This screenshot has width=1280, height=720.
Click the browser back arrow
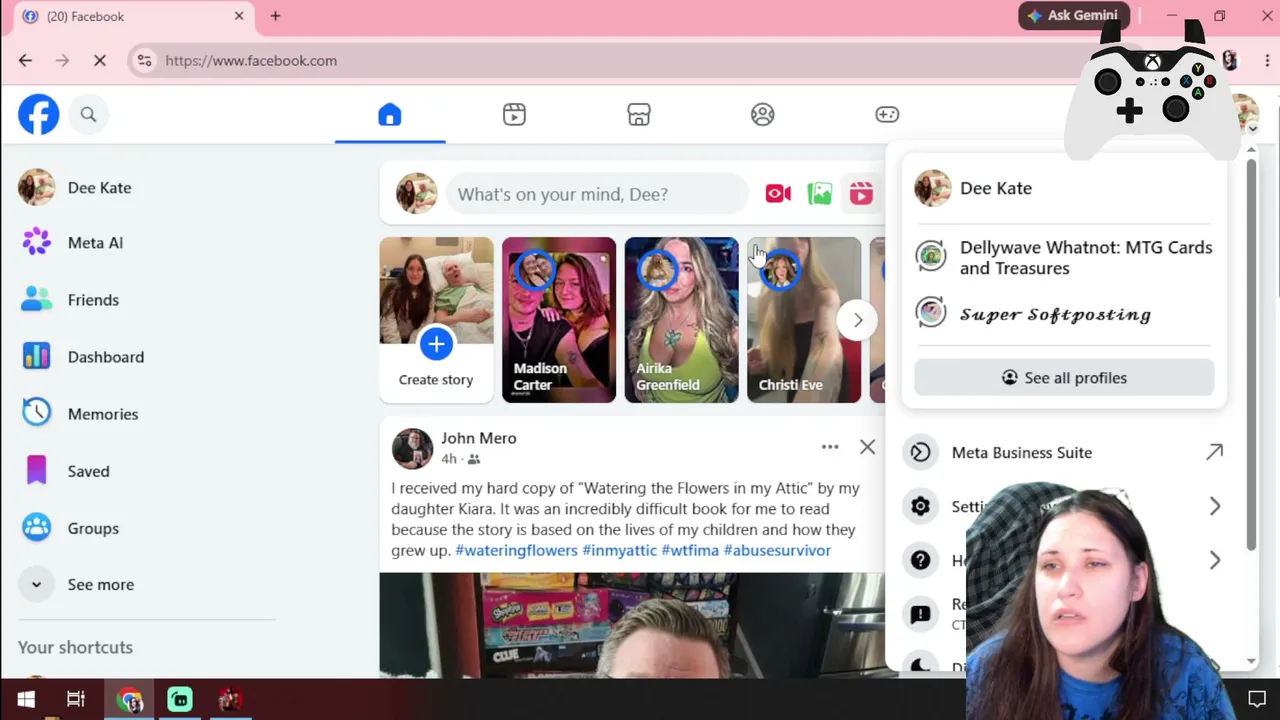pos(25,61)
